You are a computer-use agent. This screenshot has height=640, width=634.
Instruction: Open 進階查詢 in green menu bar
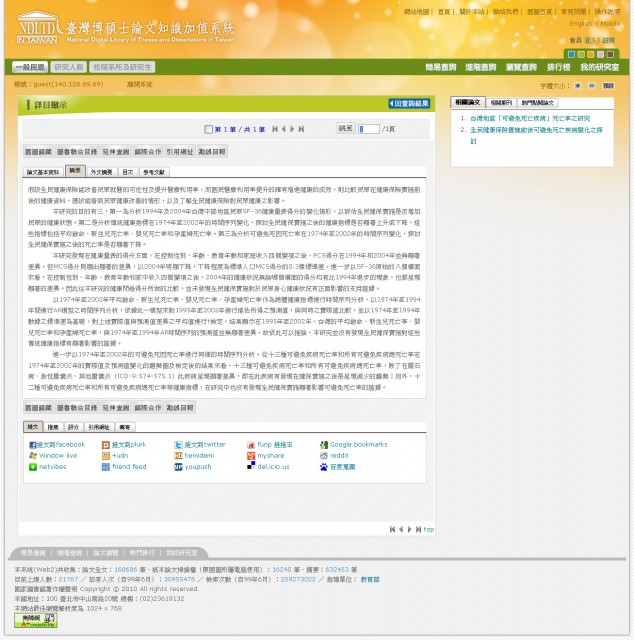coord(481,67)
